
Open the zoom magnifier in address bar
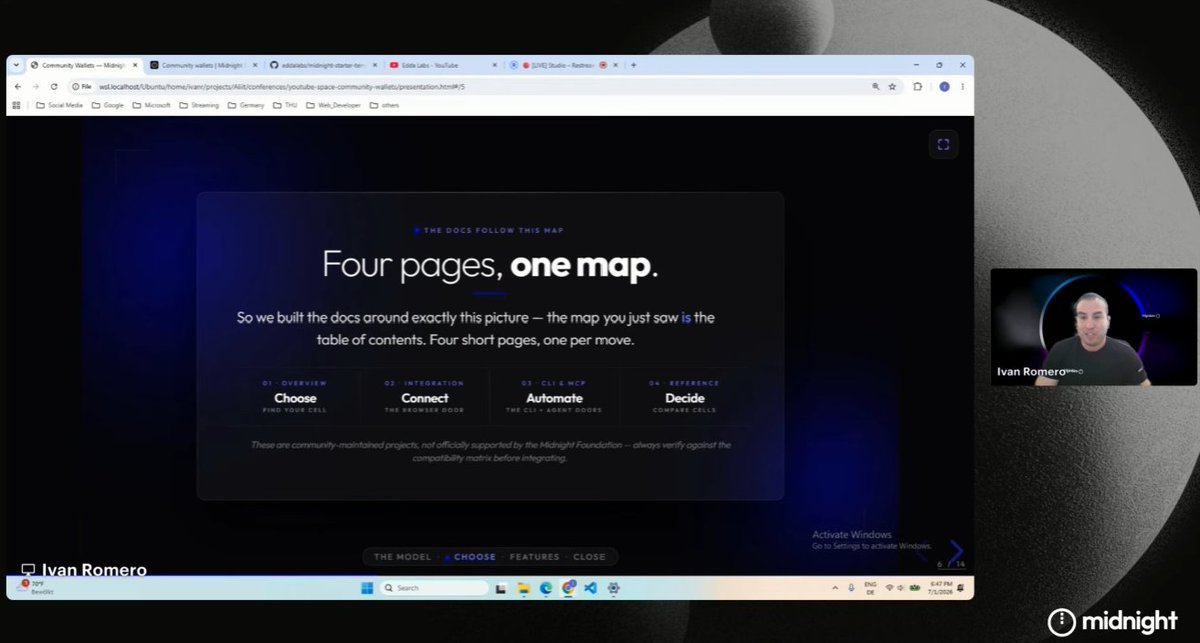(x=876, y=87)
